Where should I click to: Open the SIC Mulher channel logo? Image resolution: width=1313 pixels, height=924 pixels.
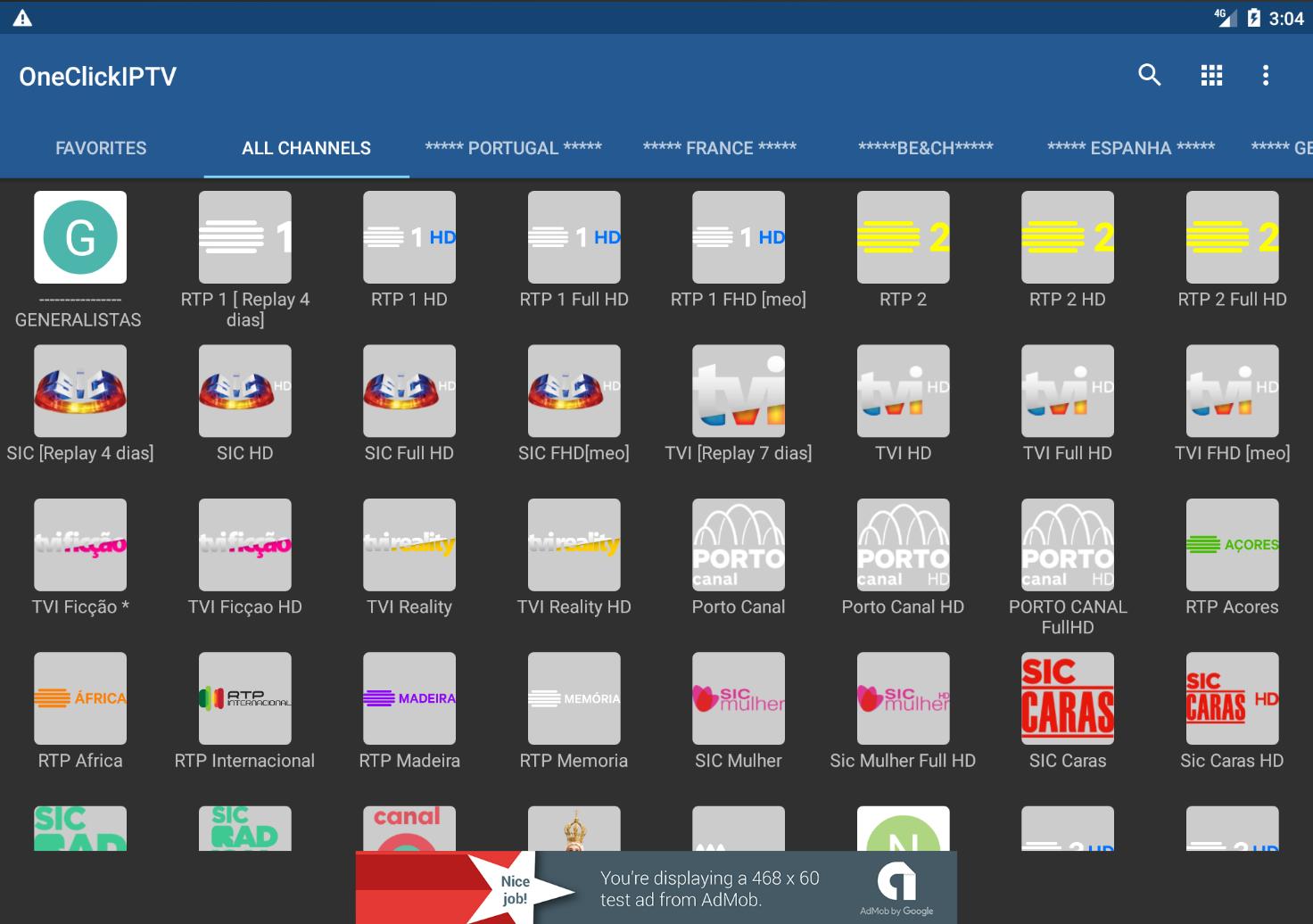pos(739,698)
